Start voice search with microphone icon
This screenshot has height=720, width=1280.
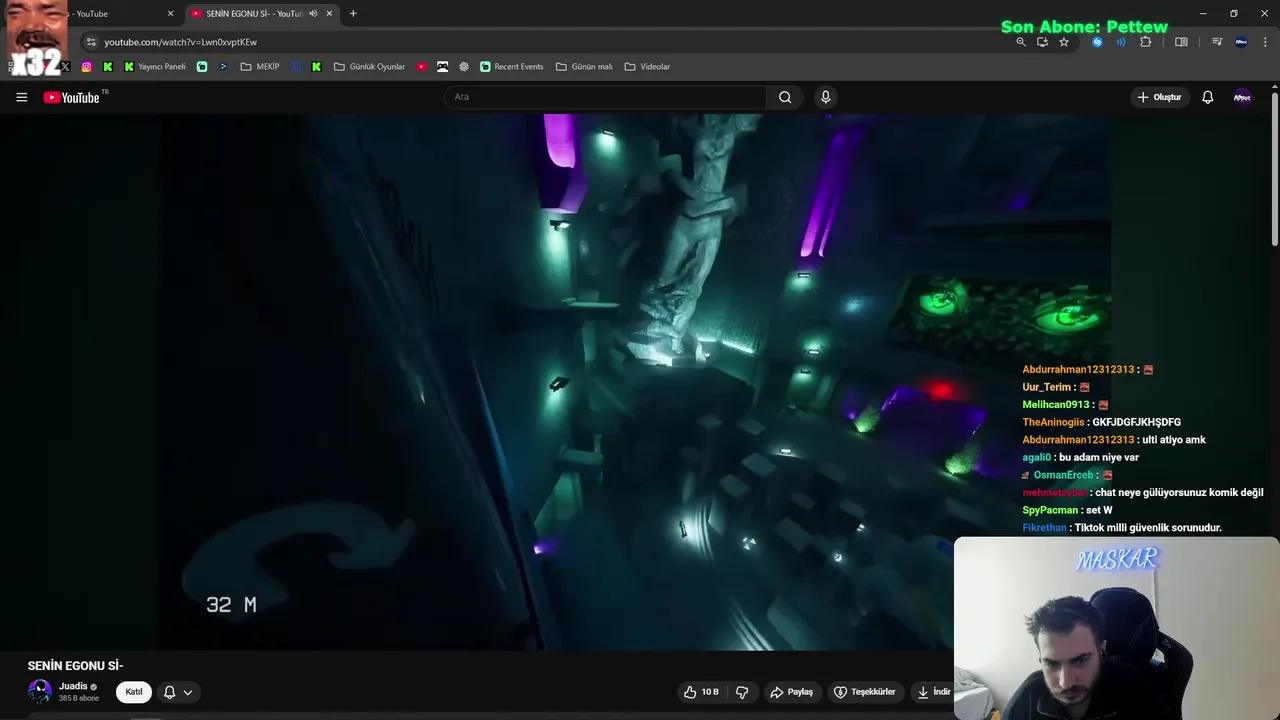[x=825, y=97]
